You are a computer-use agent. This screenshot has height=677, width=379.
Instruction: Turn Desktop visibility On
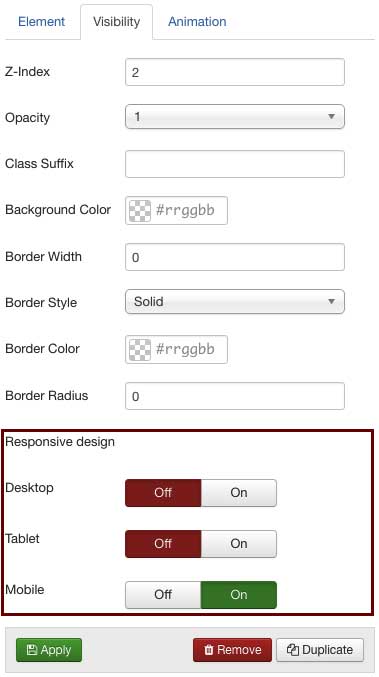(x=239, y=493)
